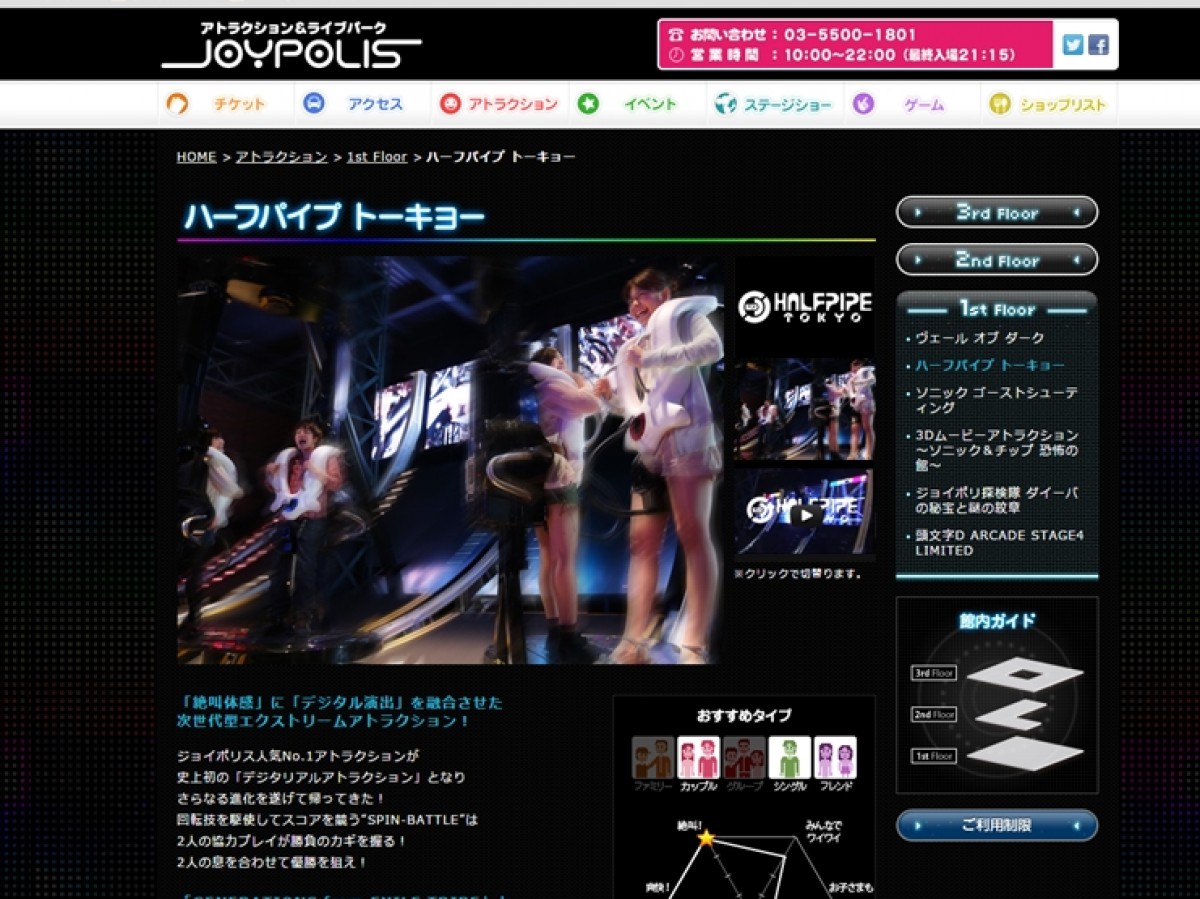The image size is (1200, 899).
Task: Click the ステージショー globe icon
Action: coord(725,103)
